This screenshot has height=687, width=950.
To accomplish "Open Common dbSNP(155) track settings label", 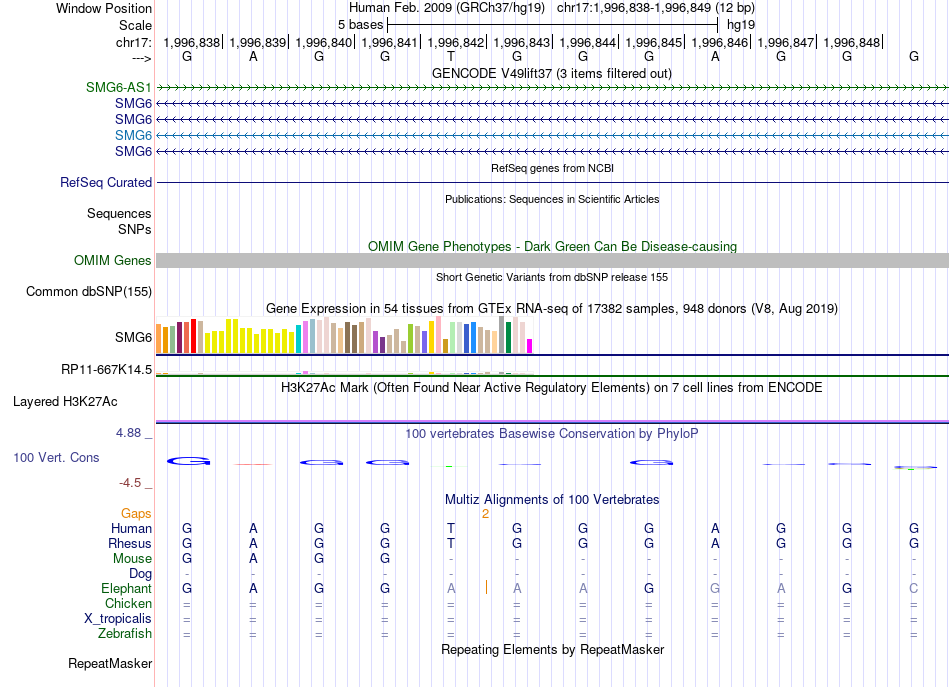I will 89,291.
